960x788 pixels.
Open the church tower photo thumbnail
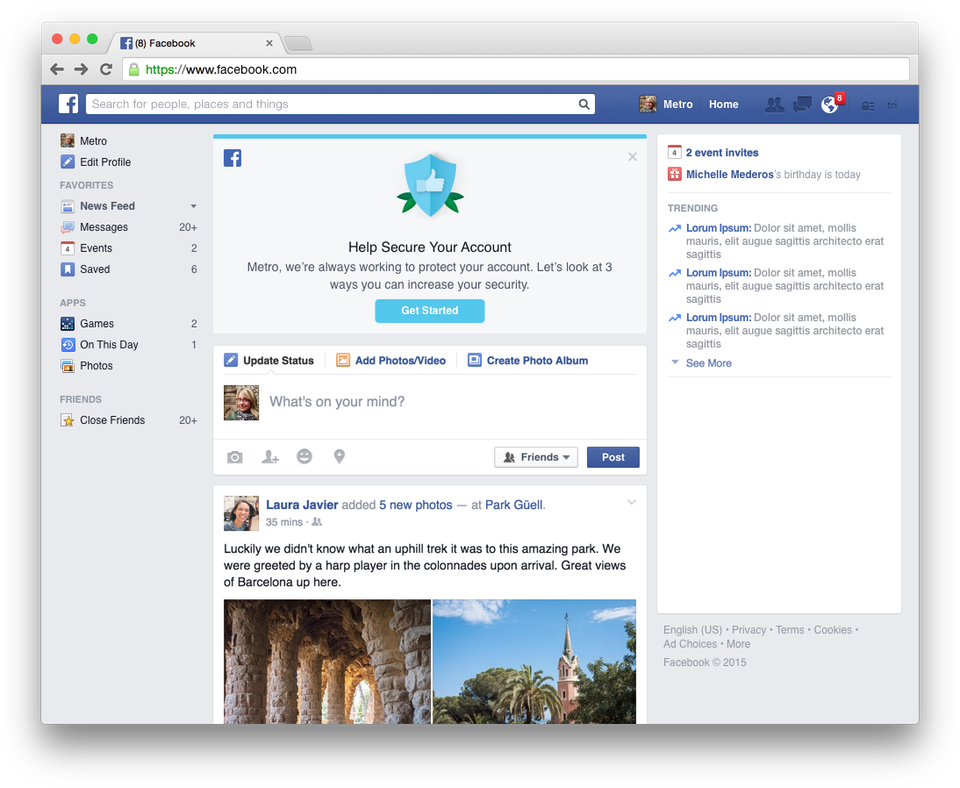click(x=534, y=661)
